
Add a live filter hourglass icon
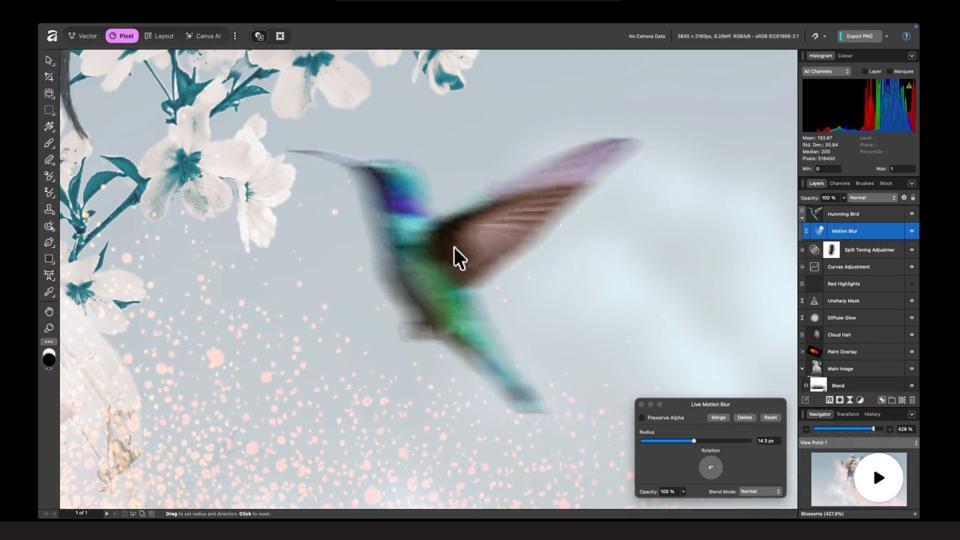click(850, 400)
